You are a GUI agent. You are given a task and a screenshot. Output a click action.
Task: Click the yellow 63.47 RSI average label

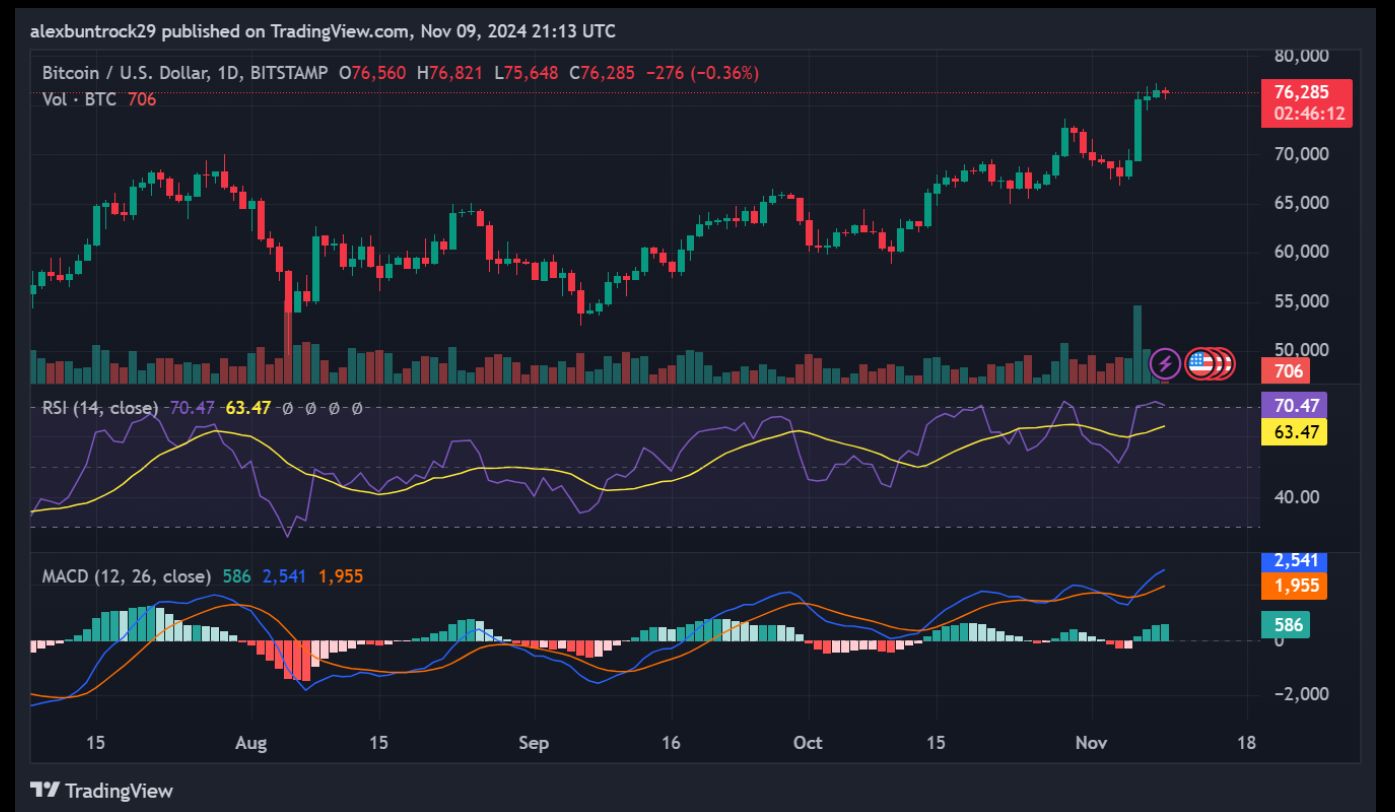coord(1300,433)
